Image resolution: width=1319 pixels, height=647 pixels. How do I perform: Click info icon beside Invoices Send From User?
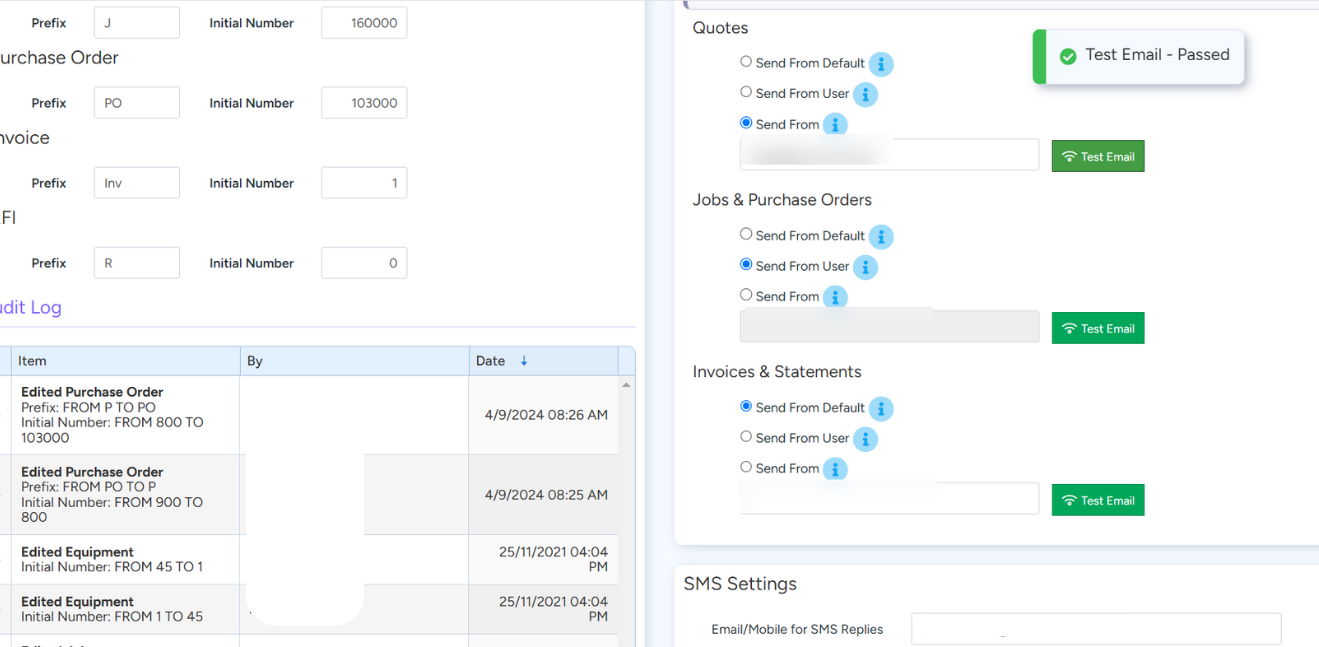point(865,439)
